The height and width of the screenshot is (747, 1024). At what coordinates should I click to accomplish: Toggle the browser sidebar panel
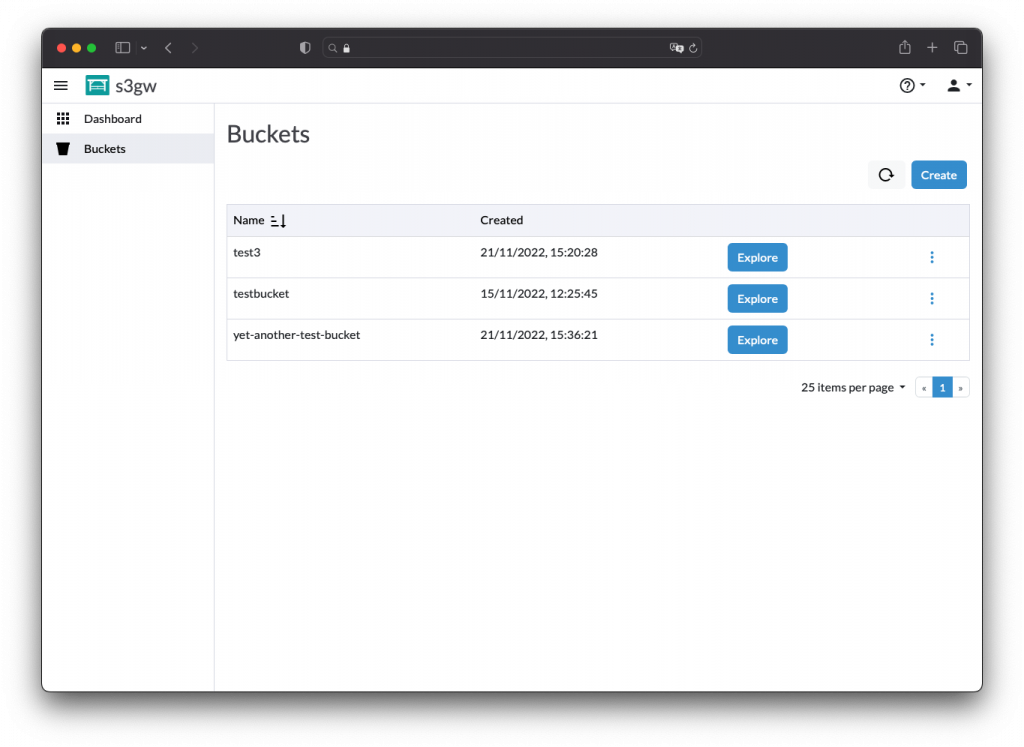[123, 48]
